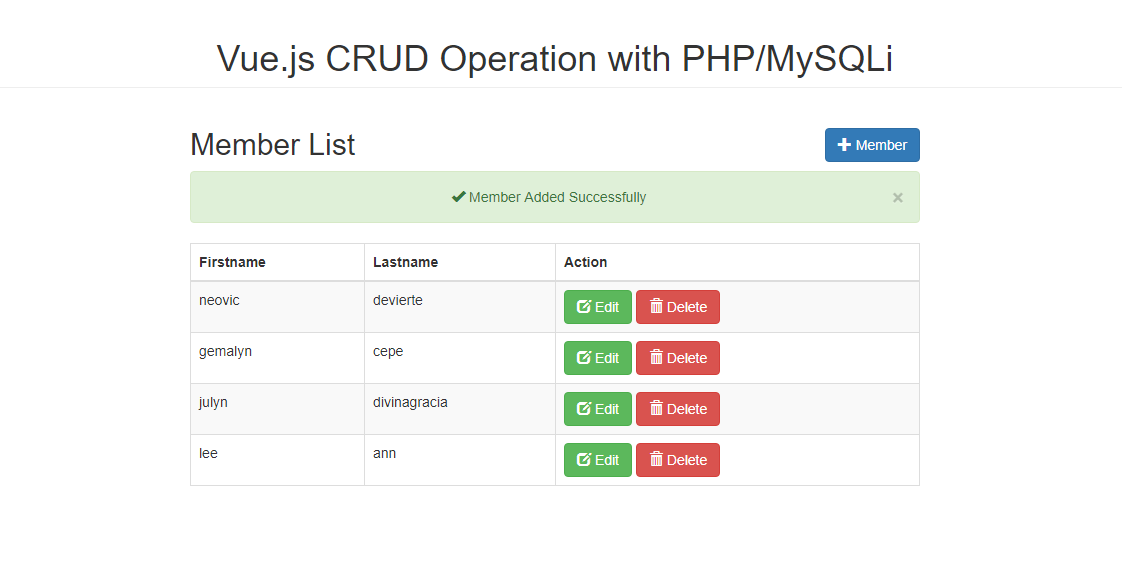Click the Firstname column header
Image resolution: width=1122 pixels, height=581 pixels.
(x=232, y=262)
